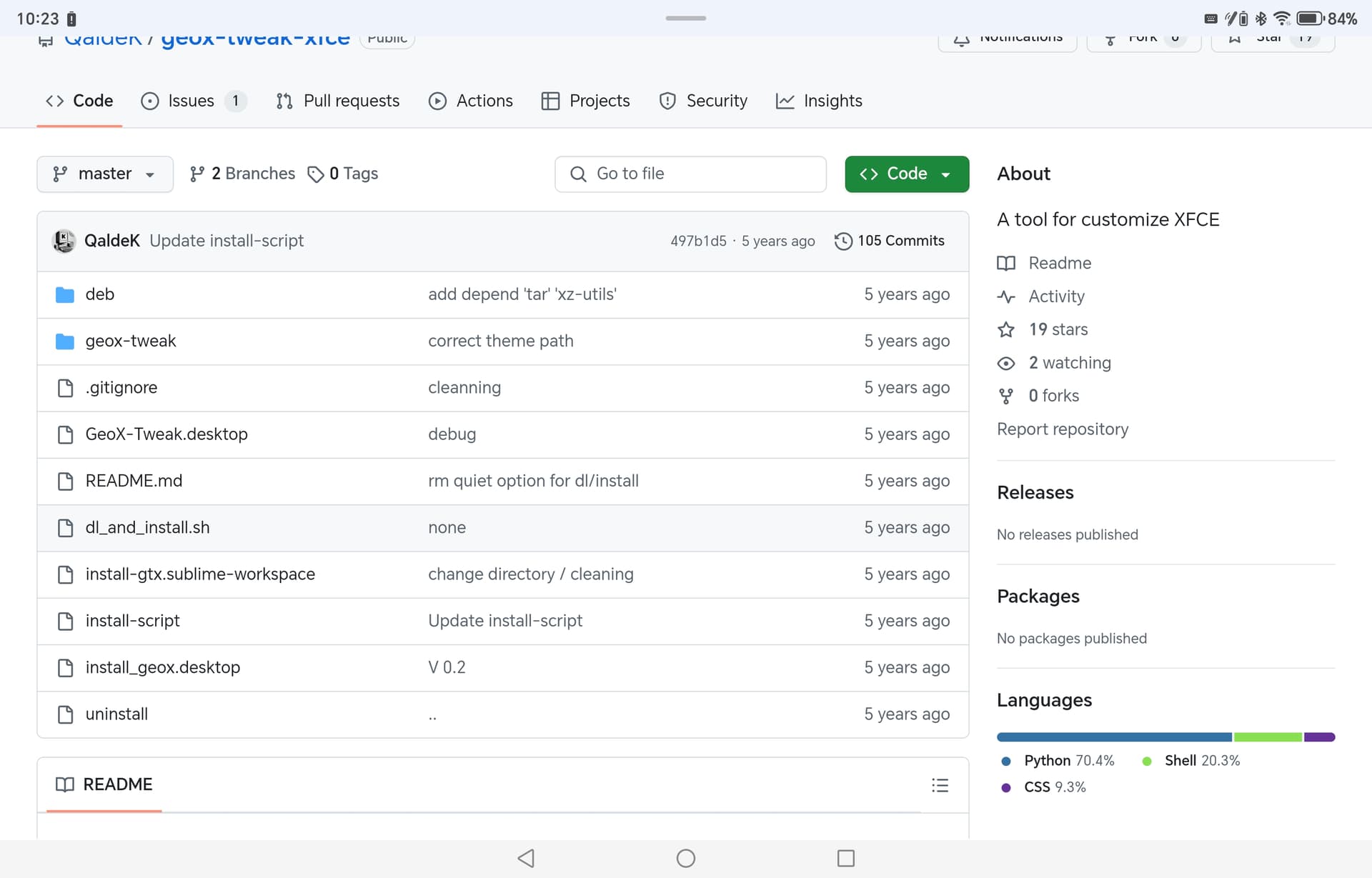This screenshot has height=878, width=1372.
Task: Open the Packages heading link
Action: (1038, 596)
